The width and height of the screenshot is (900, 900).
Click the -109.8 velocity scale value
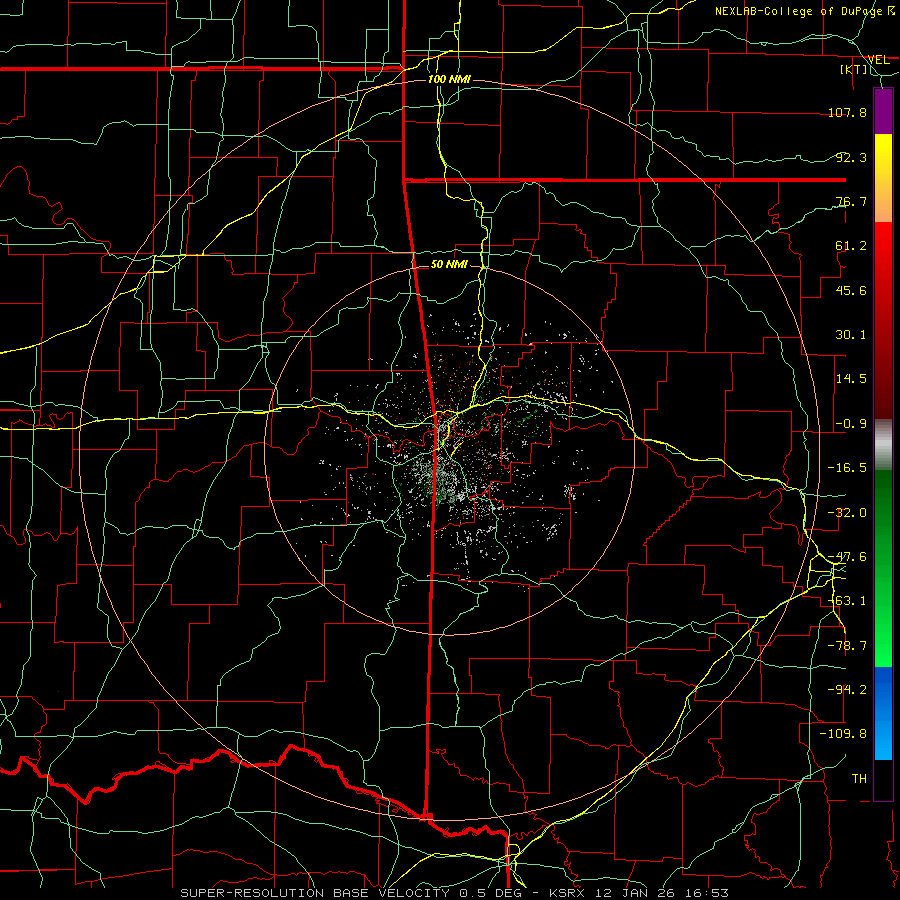844,734
